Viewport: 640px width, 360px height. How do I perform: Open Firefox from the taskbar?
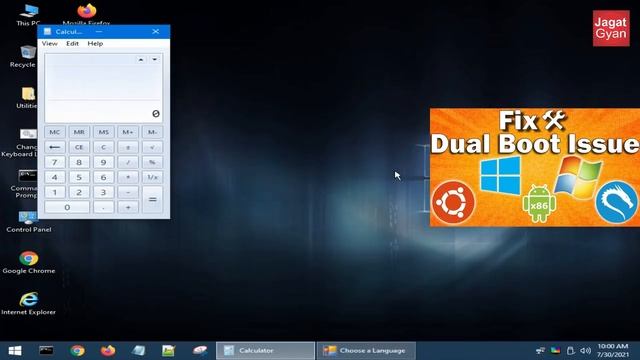coord(108,351)
